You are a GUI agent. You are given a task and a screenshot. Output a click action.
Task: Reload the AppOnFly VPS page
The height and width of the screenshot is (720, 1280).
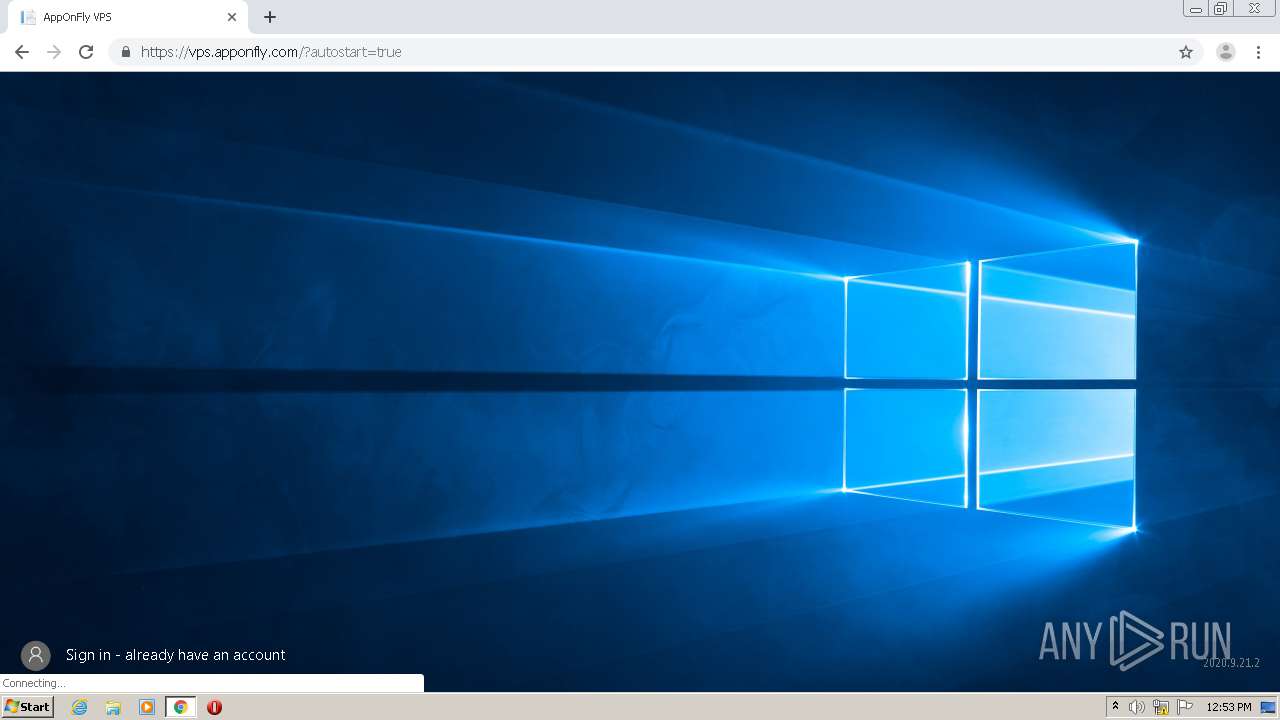[x=86, y=52]
